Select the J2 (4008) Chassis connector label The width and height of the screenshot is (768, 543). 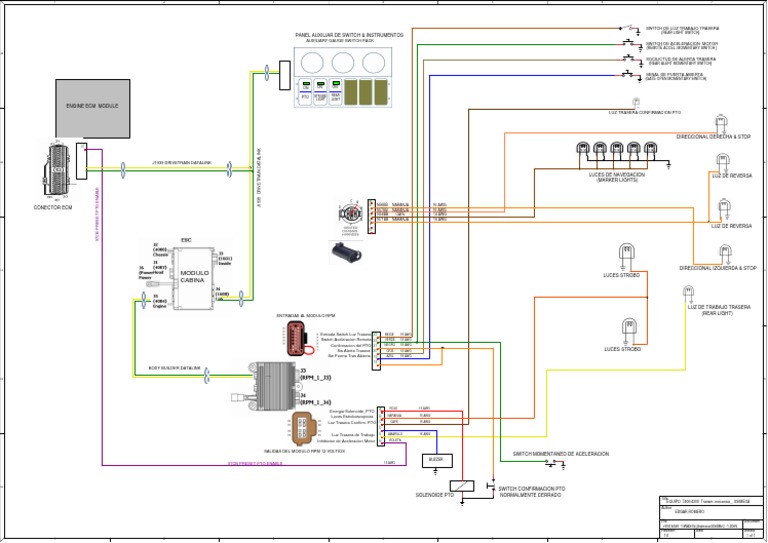[160, 250]
